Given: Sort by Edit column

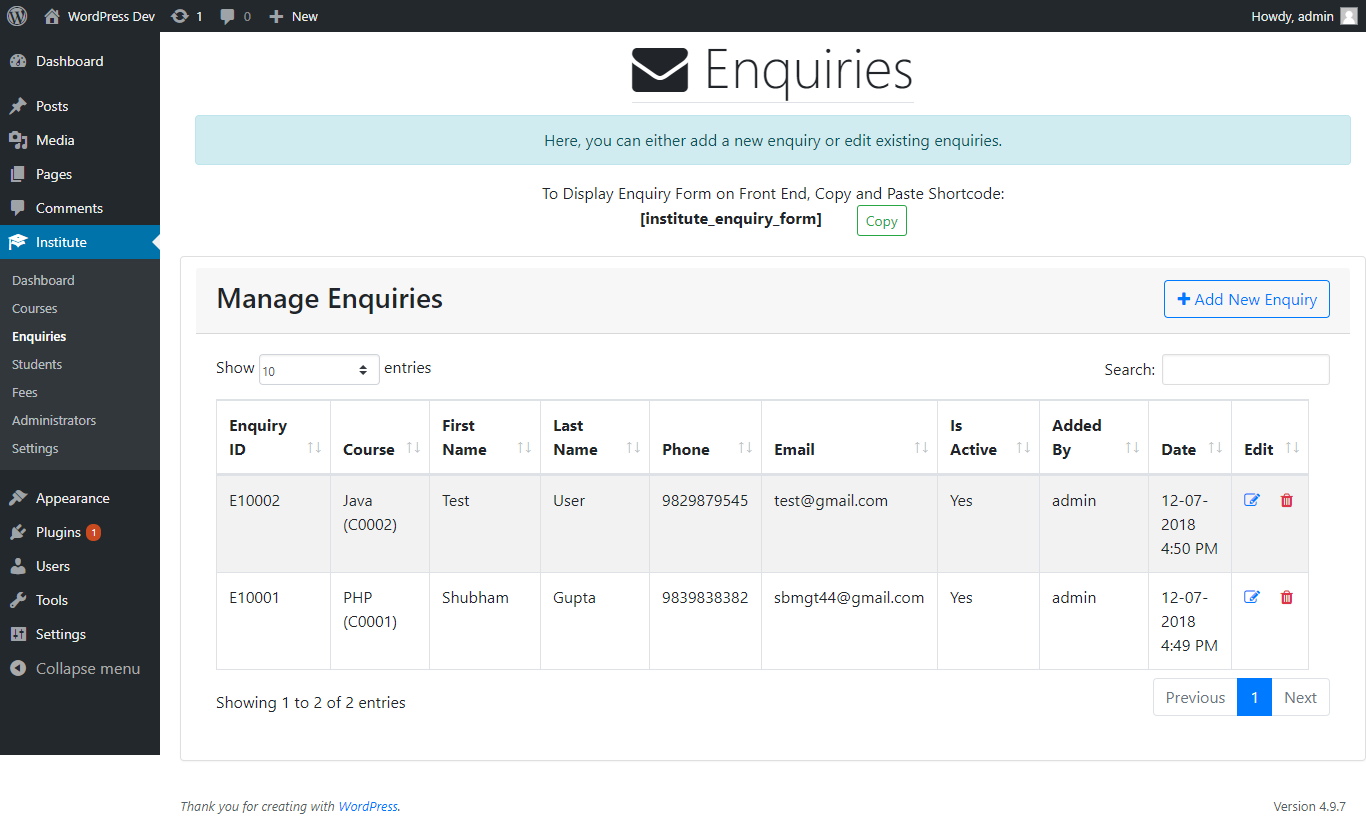Looking at the screenshot, I should point(1270,437).
